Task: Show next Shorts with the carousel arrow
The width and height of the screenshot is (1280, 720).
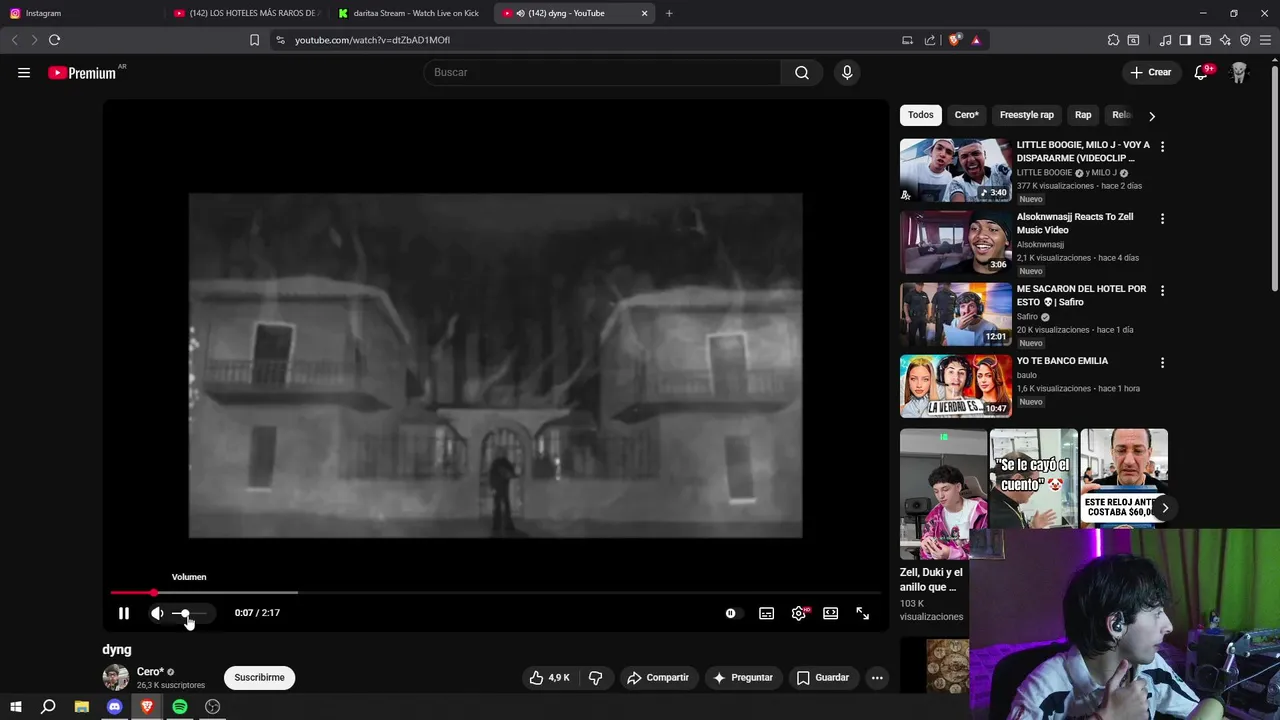Action: point(1165,508)
